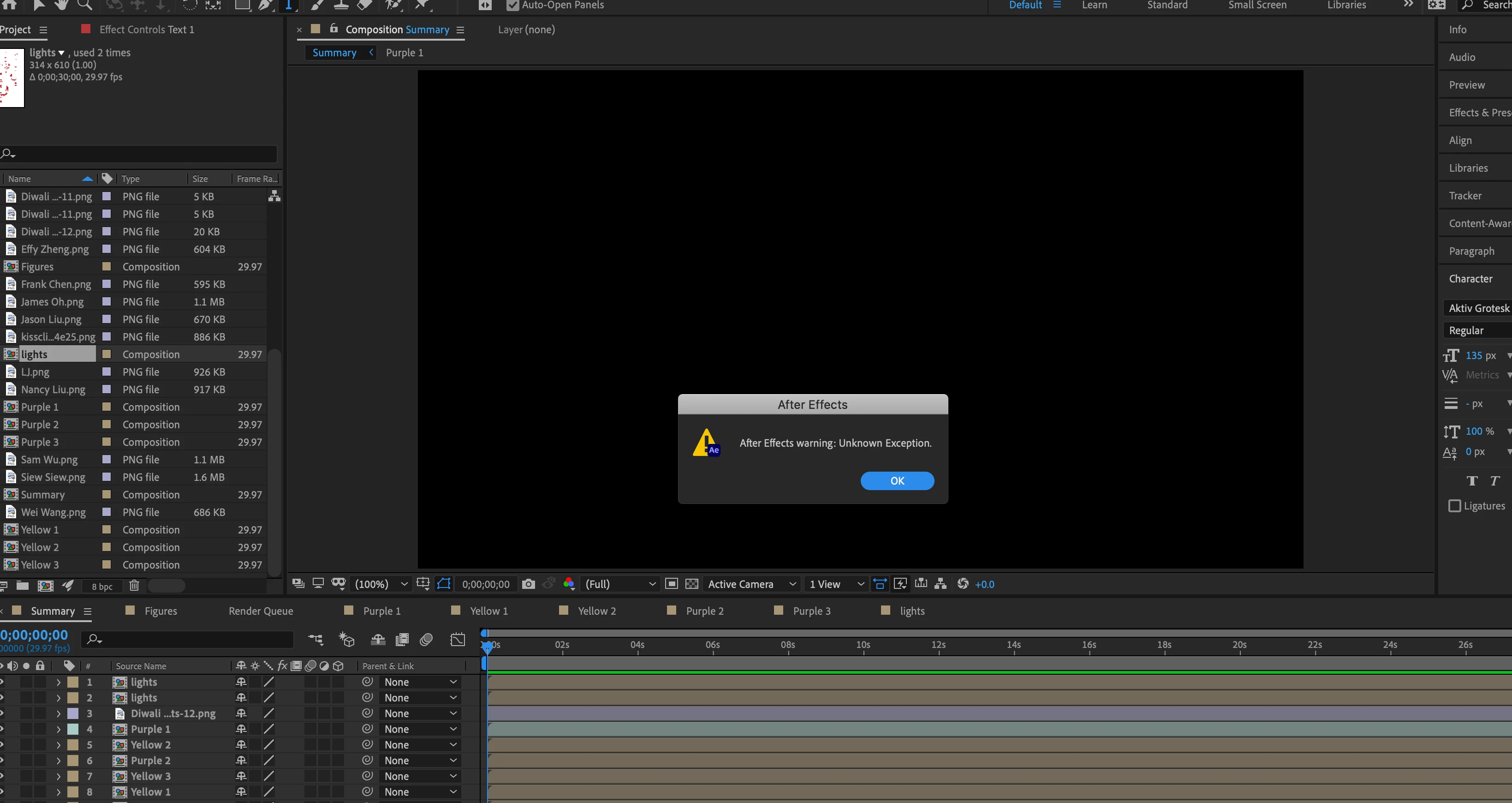
Task: Toggle mask and shape path visibility
Action: pos(444,584)
